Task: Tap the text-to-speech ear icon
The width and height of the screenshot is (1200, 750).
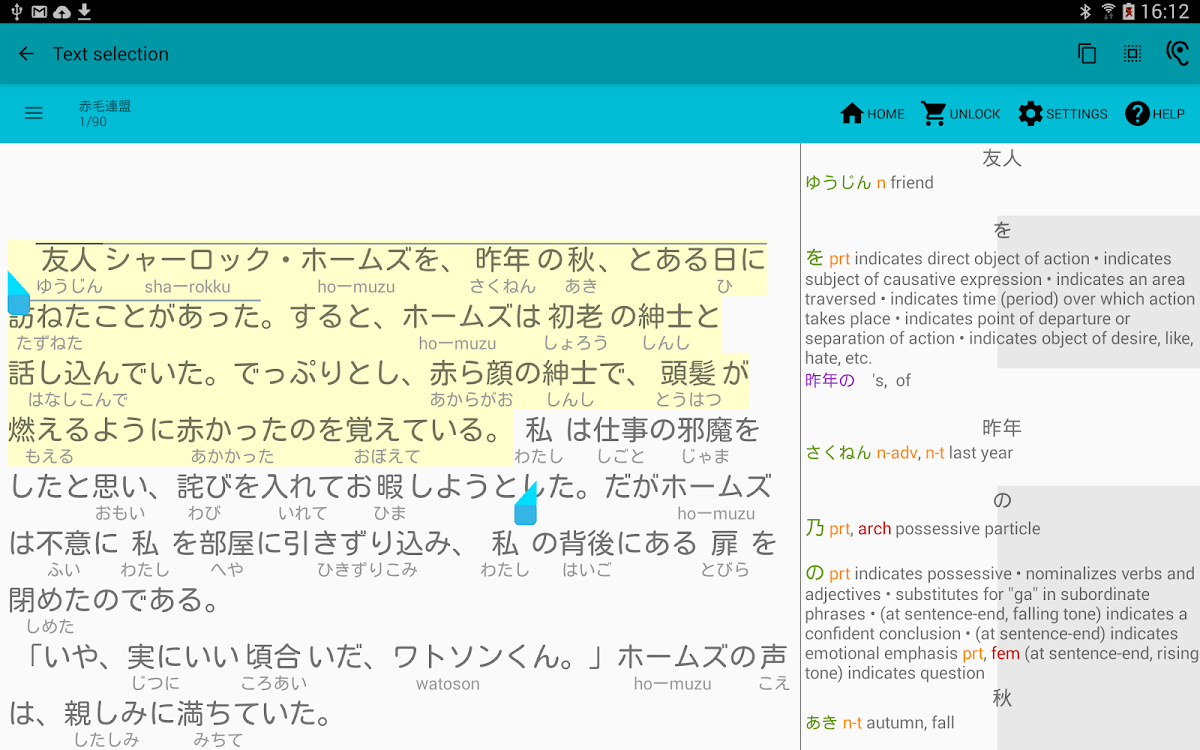Action: 1177,54
